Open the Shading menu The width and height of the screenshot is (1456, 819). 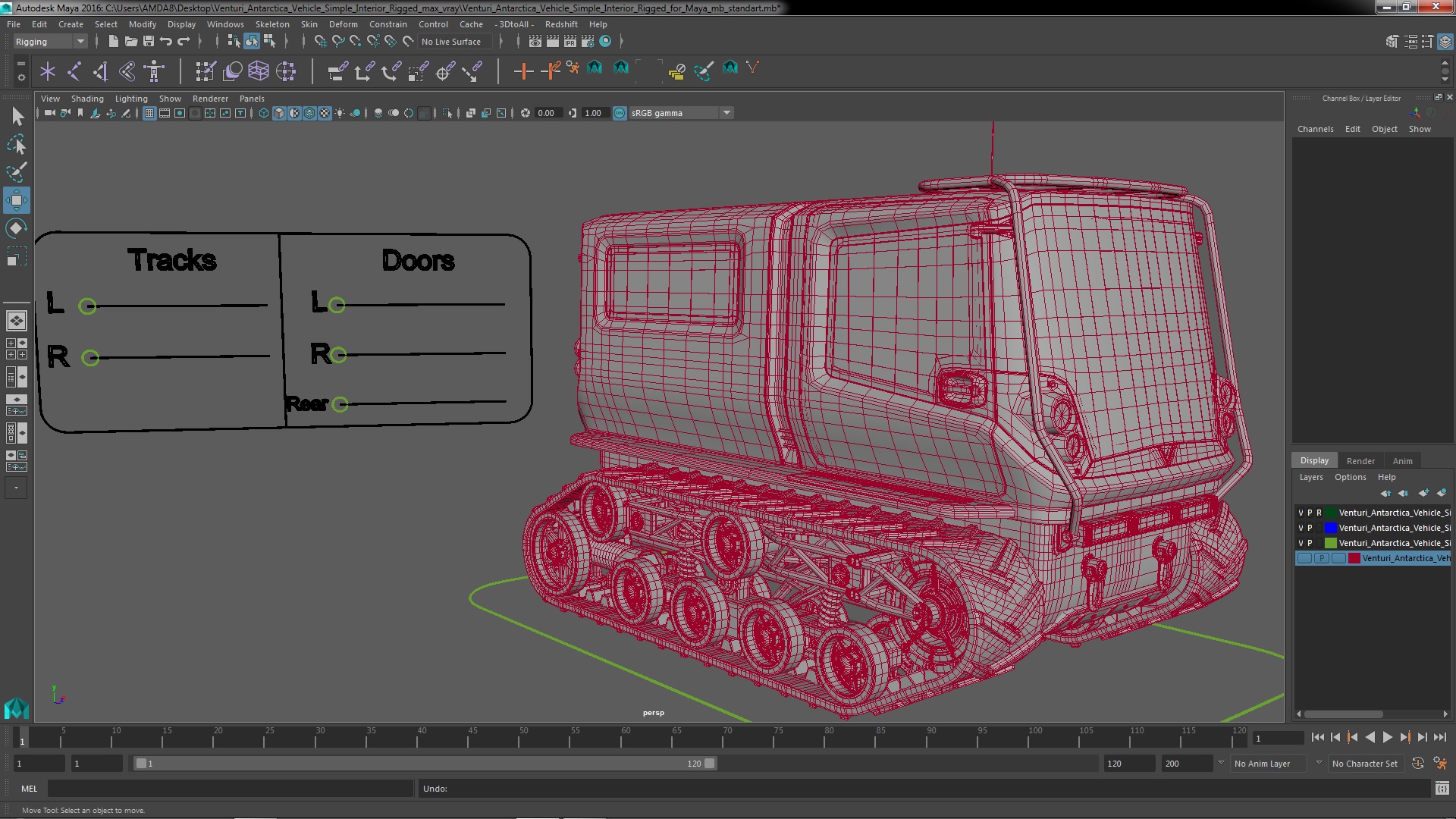pyautogui.click(x=87, y=98)
